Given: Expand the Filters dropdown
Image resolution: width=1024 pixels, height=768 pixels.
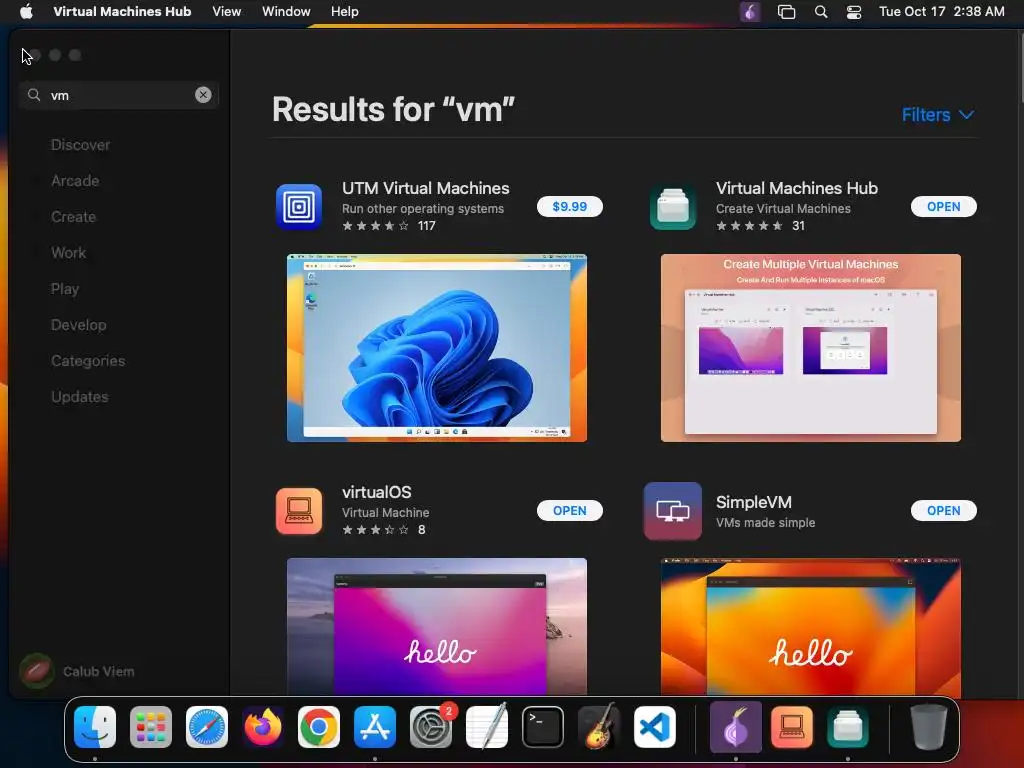Looking at the screenshot, I should coord(938,115).
